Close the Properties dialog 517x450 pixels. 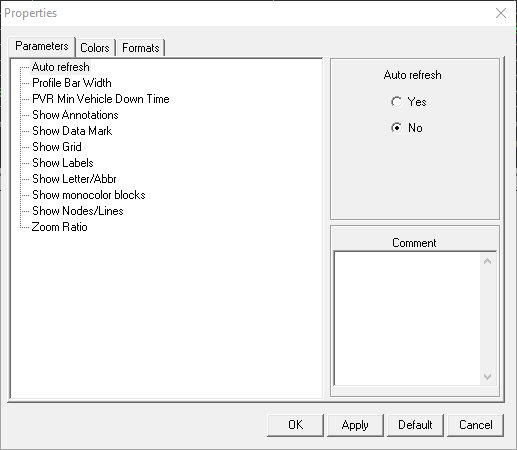tap(501, 13)
